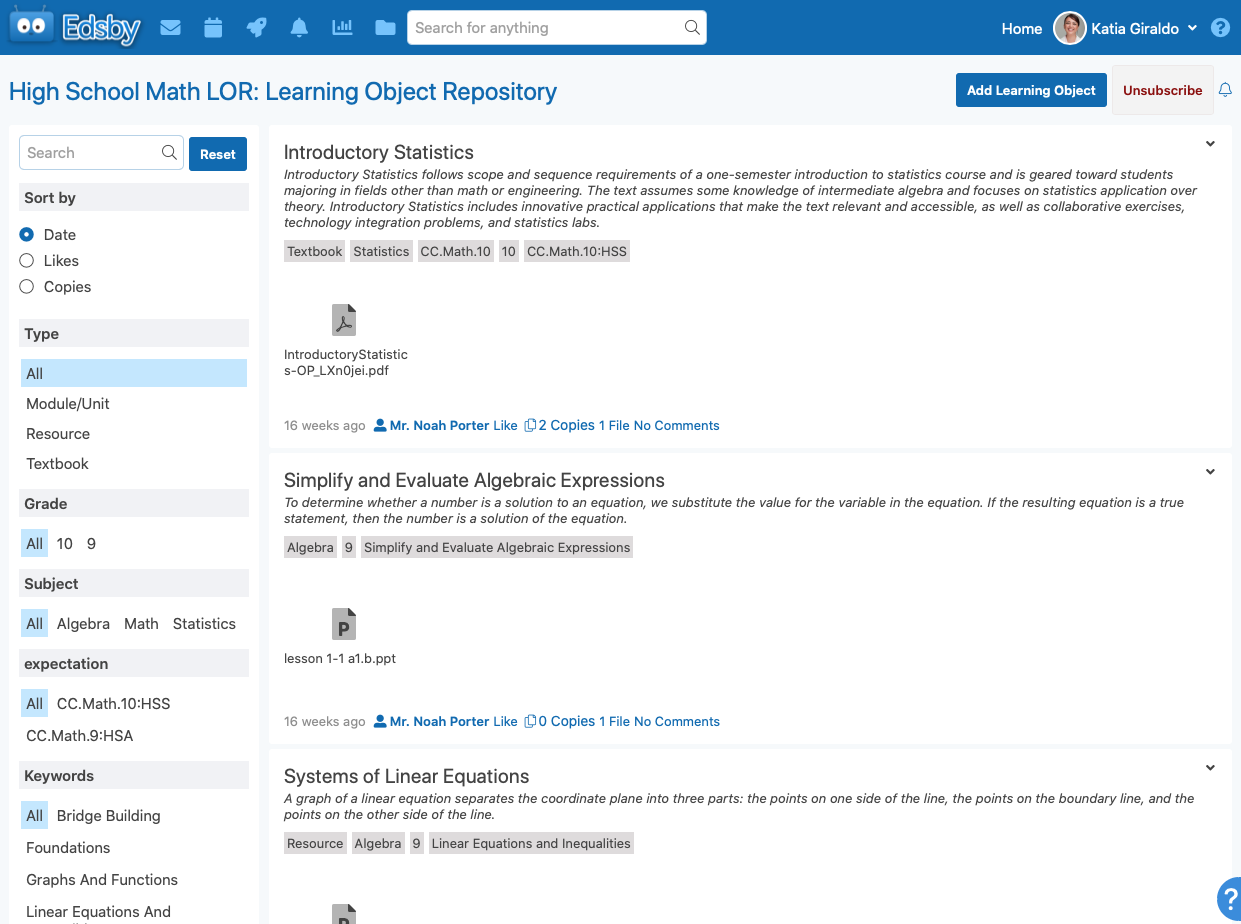Filter type by Module/Unit
Viewport: 1241px width, 924px height.
pos(68,404)
